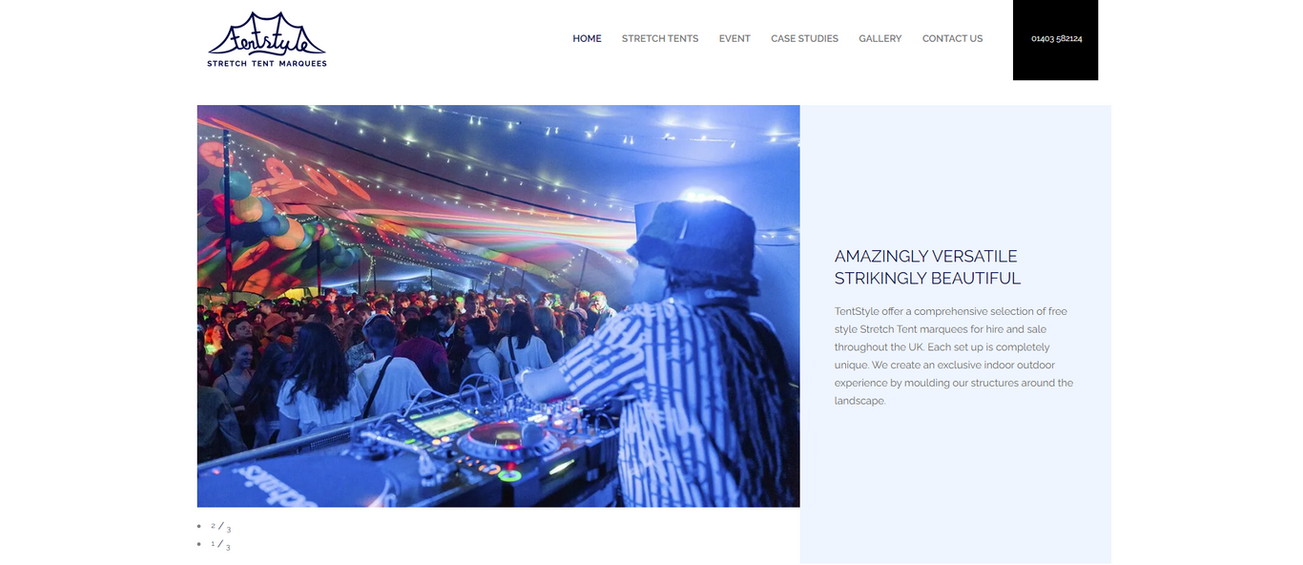Click the TentStyle tent logo graphic

pos(267,34)
